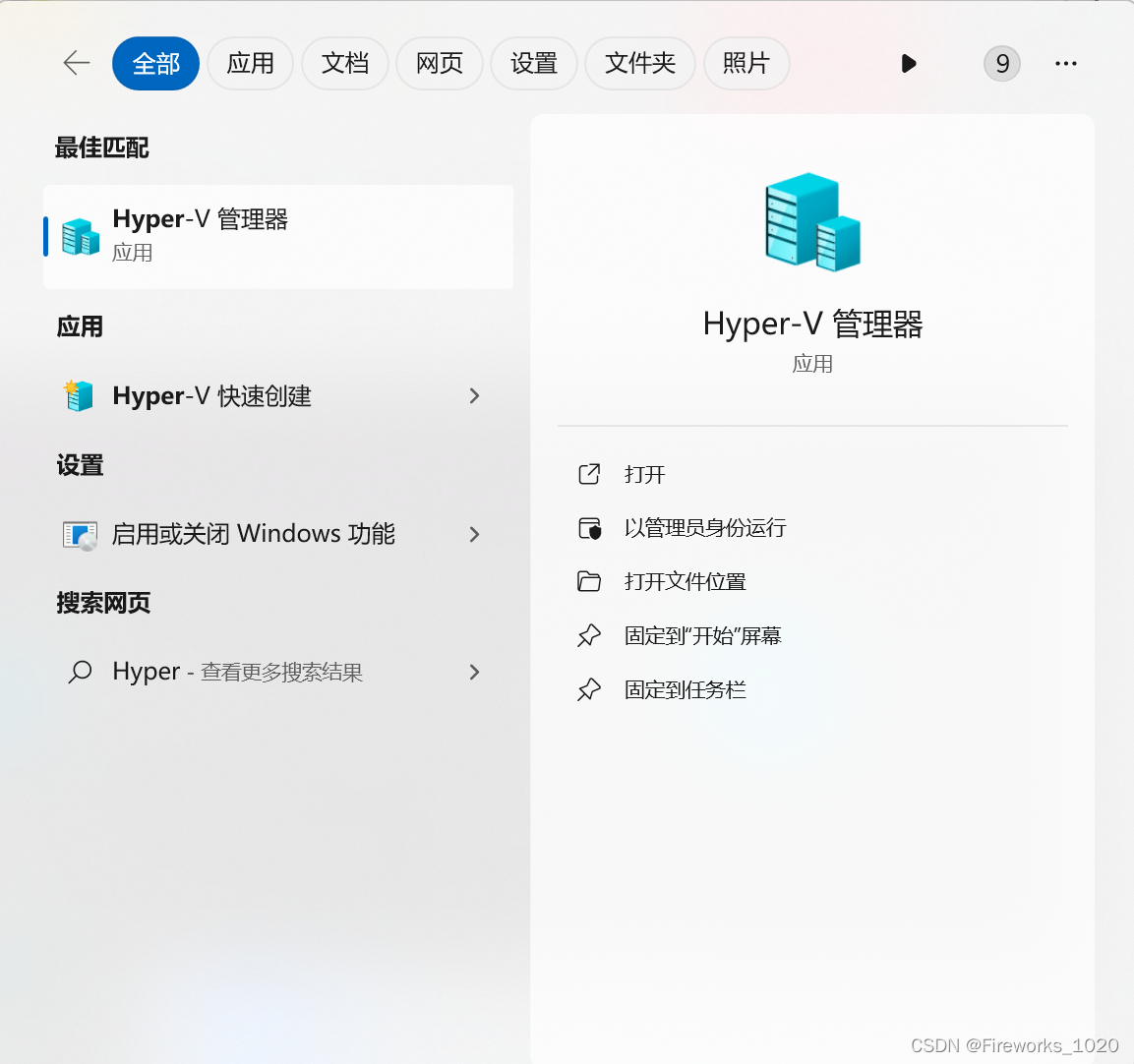Screen dimensions: 1134x1064
Task: Show more filters with the play arrow
Action: click(x=909, y=64)
